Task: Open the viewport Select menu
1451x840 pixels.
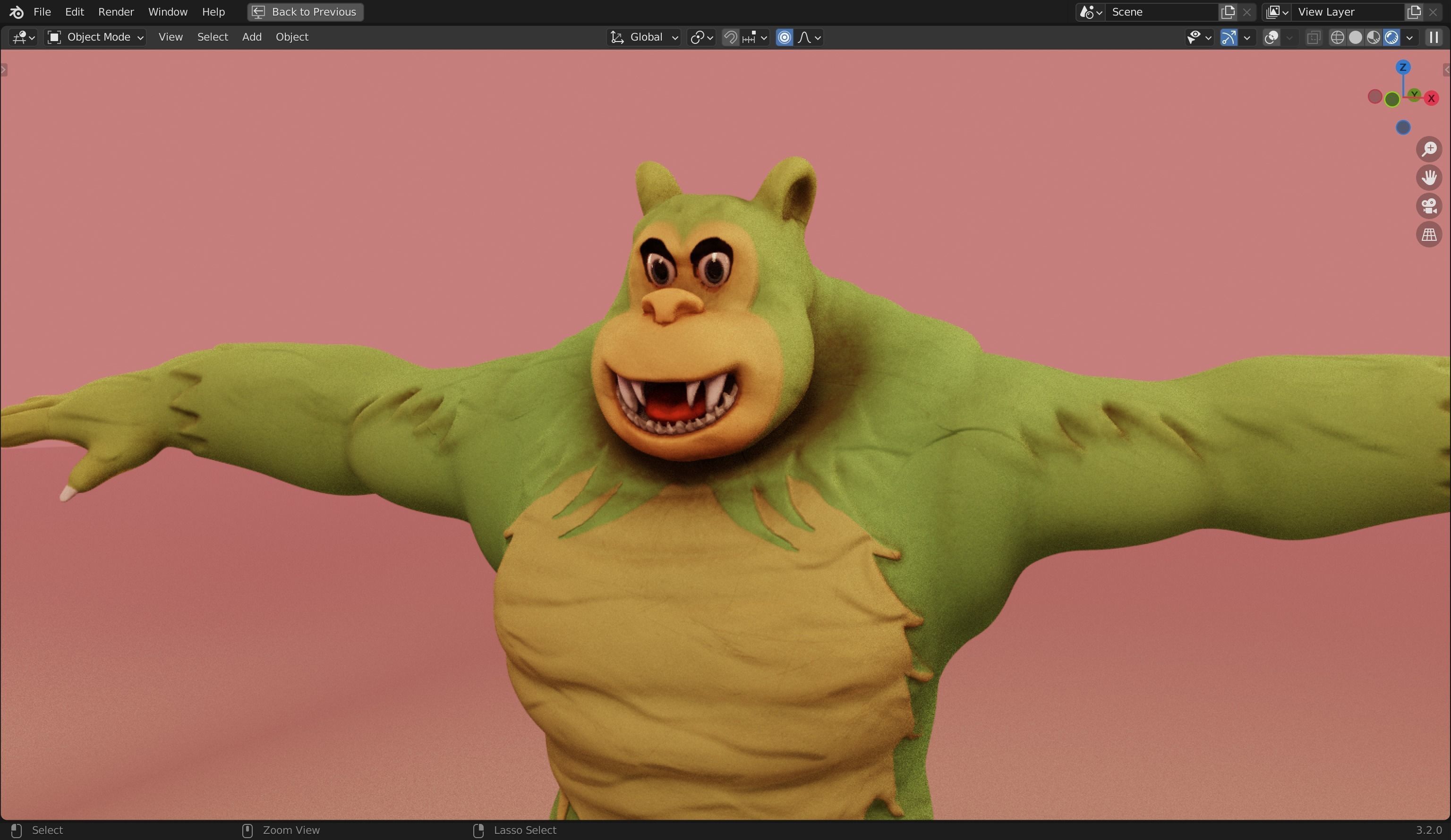Action: point(213,37)
